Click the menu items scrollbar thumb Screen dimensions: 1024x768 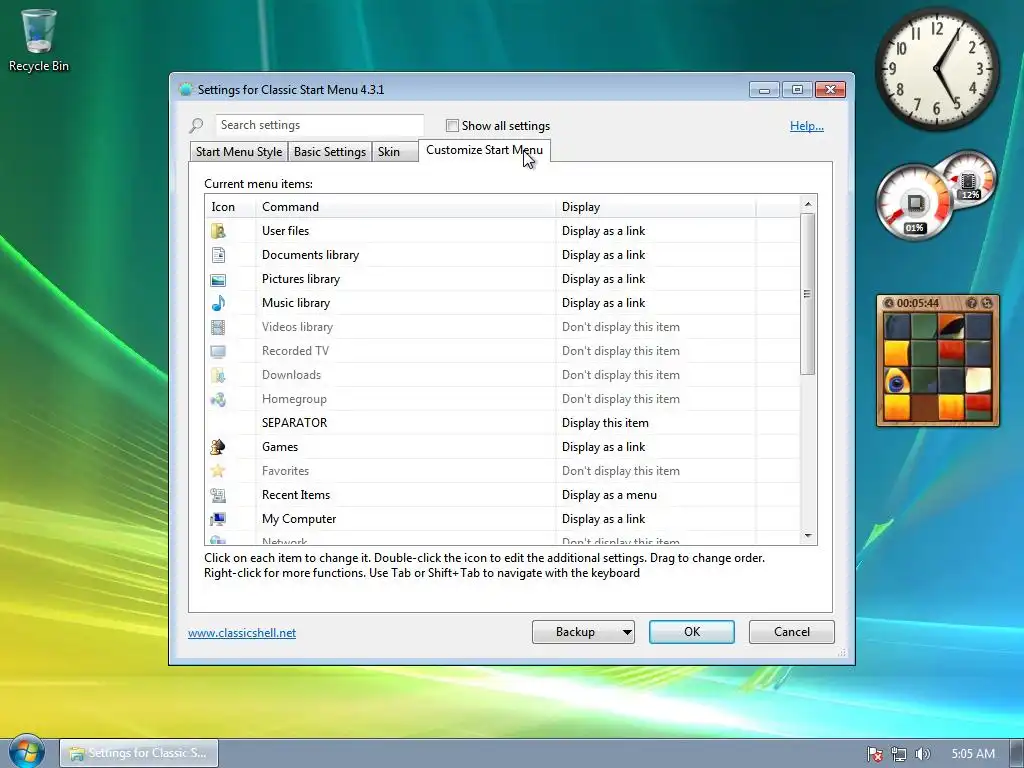(x=808, y=294)
